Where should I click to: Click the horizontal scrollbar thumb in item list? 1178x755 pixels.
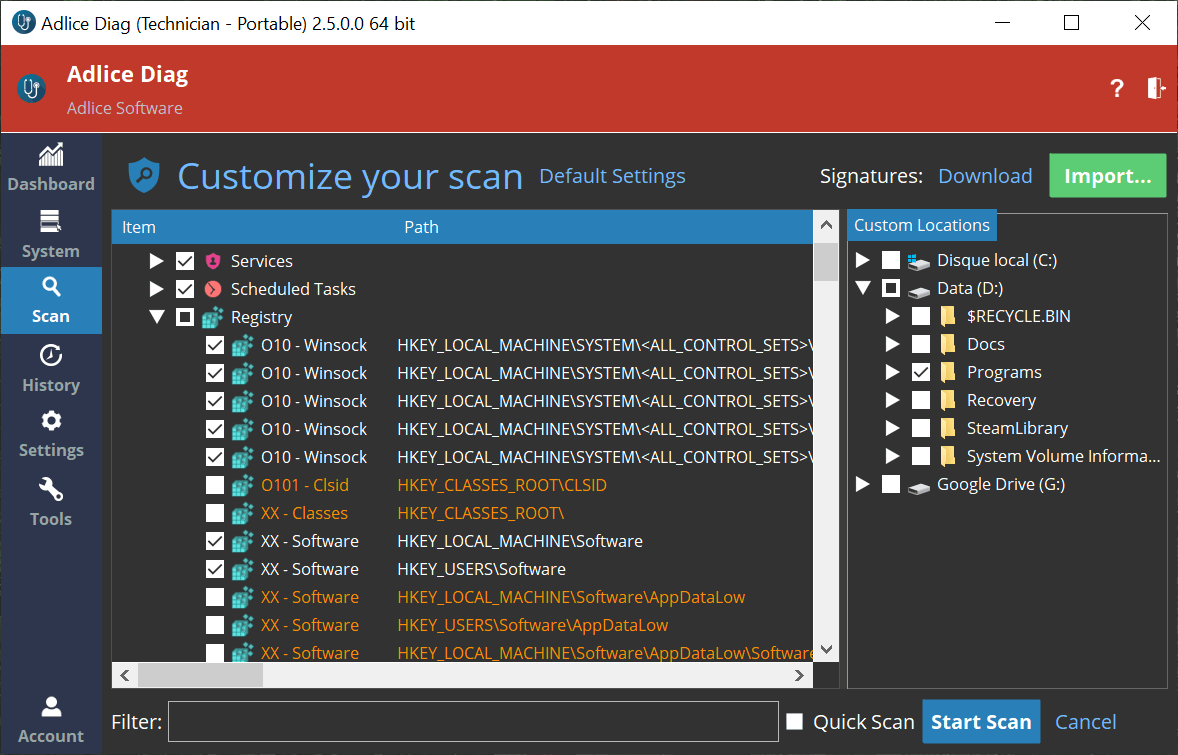point(200,676)
